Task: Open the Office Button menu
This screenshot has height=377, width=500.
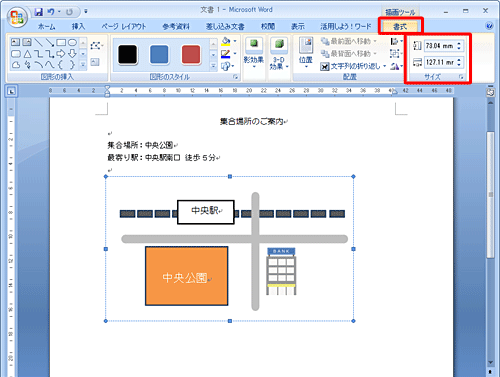Action: pos(17,17)
